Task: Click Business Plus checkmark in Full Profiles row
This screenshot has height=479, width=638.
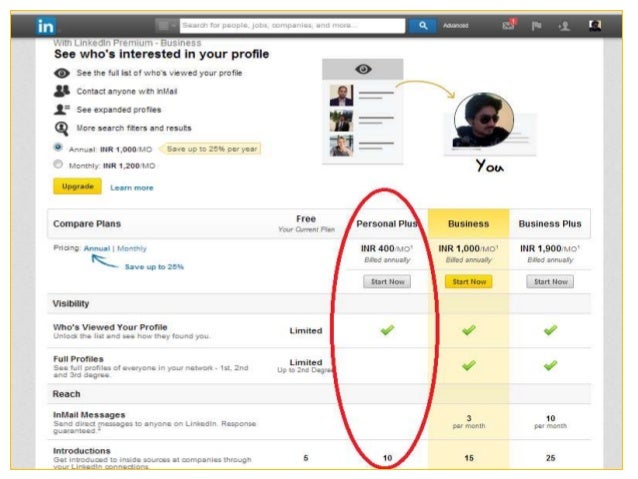Action: [x=550, y=365]
